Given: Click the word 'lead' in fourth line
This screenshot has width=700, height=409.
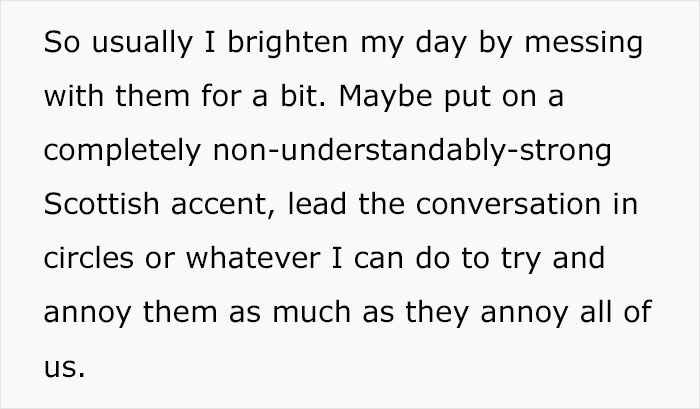Looking at the screenshot, I should click(x=317, y=204).
